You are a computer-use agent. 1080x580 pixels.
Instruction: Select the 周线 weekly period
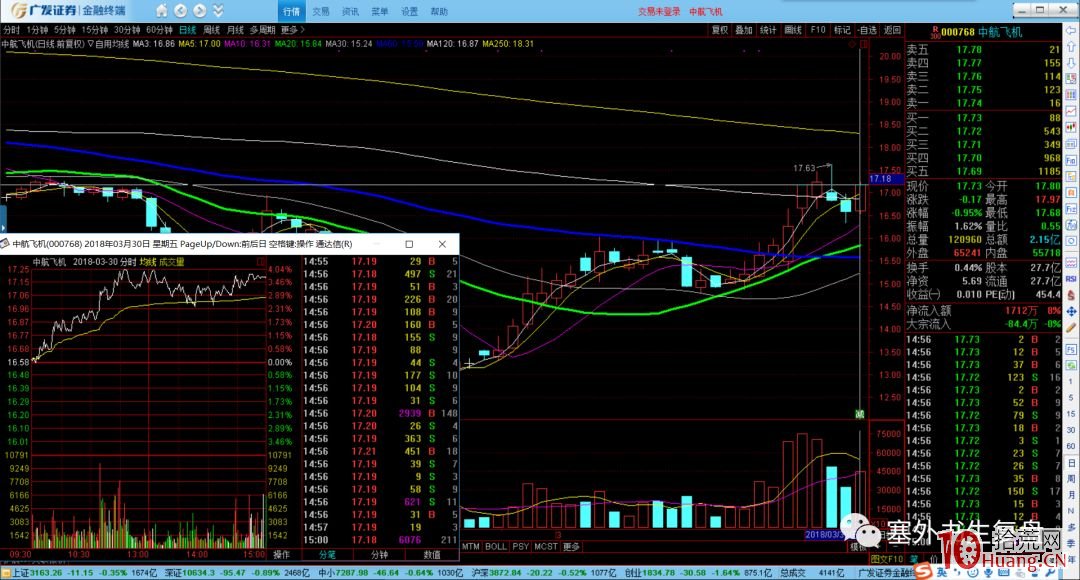211,30
